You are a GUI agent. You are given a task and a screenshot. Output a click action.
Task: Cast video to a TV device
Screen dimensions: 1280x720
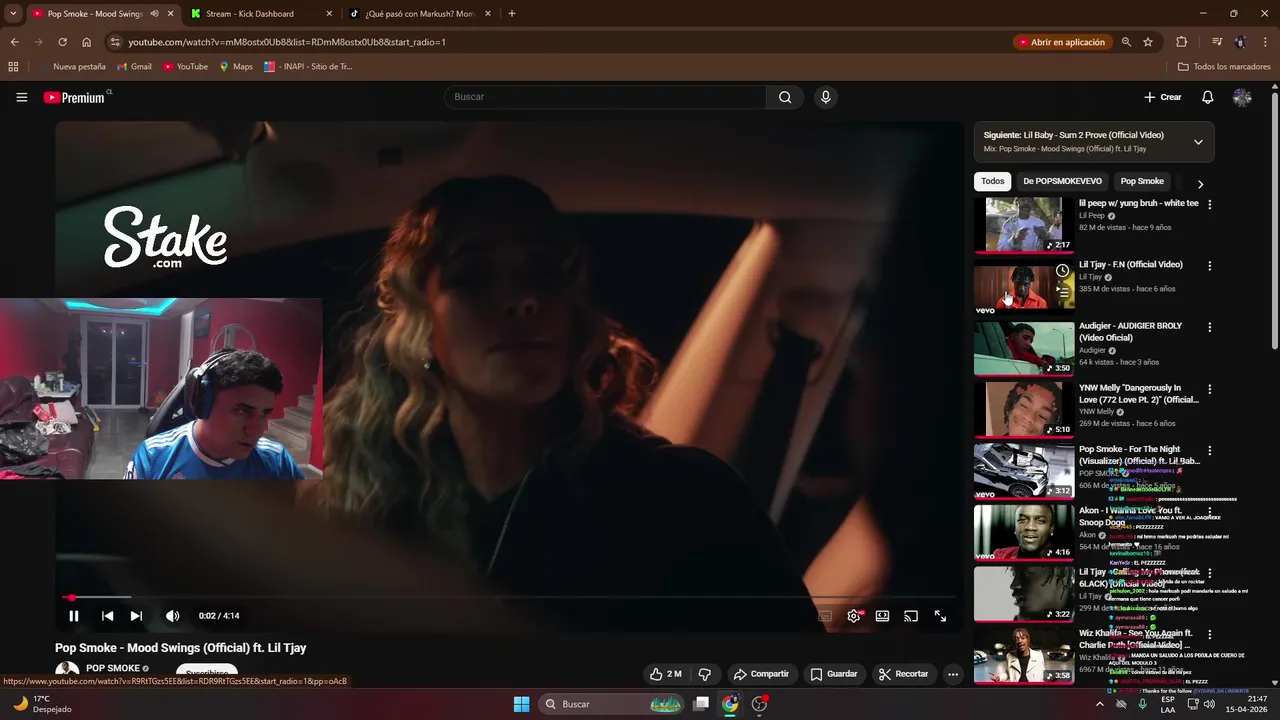[911, 616]
